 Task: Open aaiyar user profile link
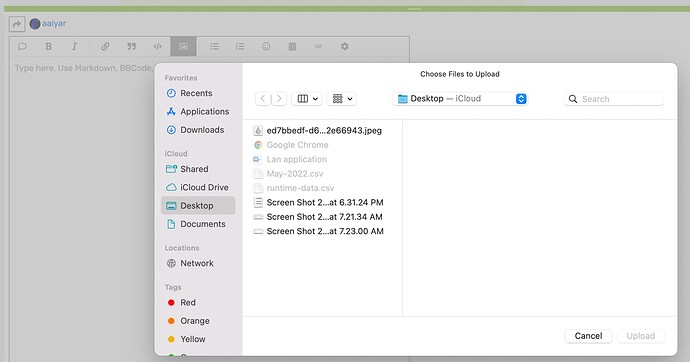pos(54,23)
